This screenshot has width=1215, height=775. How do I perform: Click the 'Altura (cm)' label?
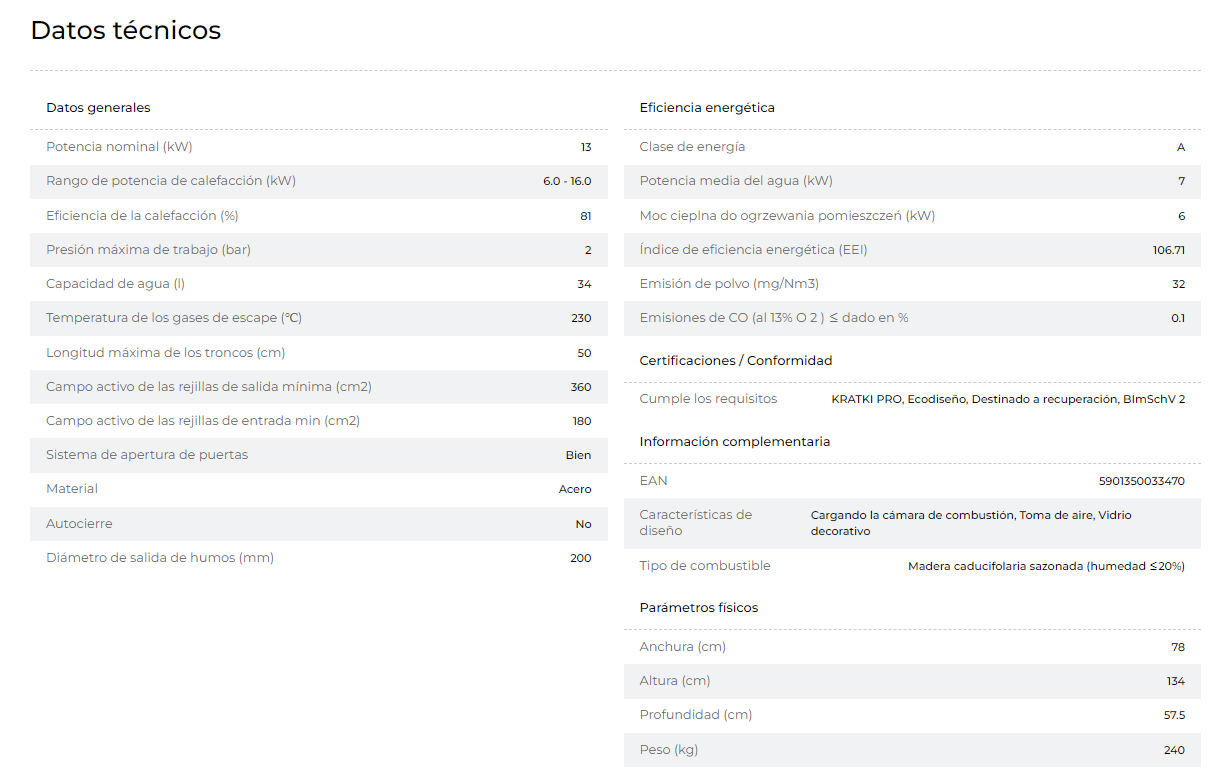pos(675,681)
